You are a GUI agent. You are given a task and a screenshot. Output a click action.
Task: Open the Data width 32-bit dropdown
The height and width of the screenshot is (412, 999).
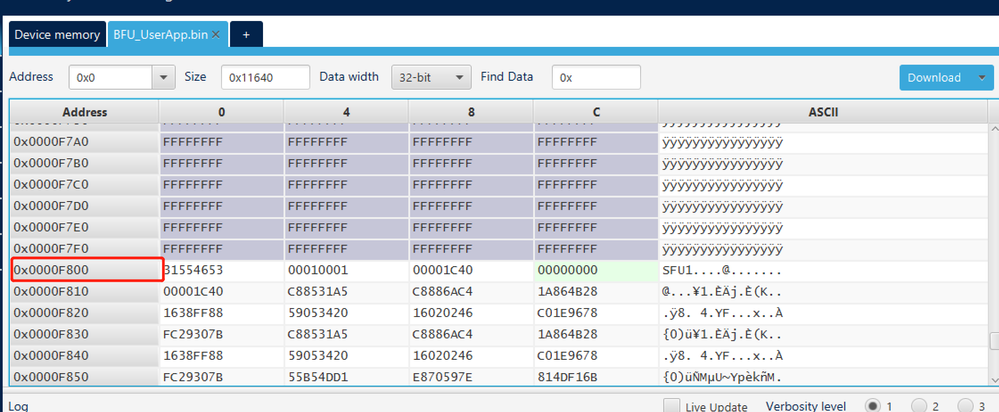click(x=431, y=78)
